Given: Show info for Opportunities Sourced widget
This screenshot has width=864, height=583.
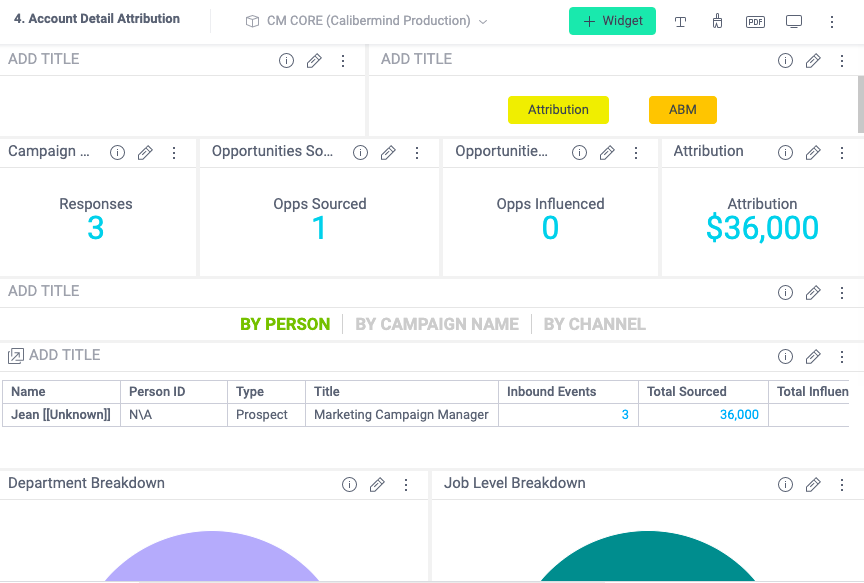Looking at the screenshot, I should [x=360, y=153].
